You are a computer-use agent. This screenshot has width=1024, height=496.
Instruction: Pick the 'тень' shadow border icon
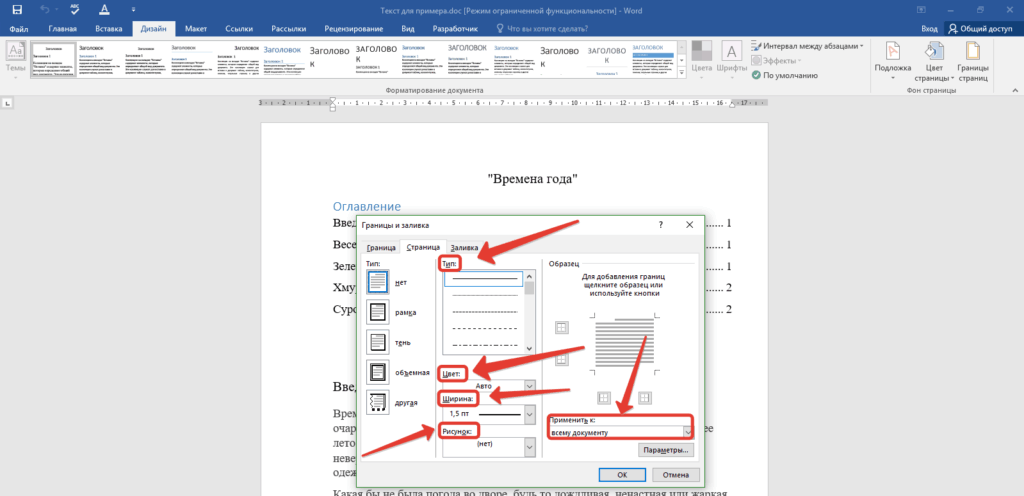378,341
